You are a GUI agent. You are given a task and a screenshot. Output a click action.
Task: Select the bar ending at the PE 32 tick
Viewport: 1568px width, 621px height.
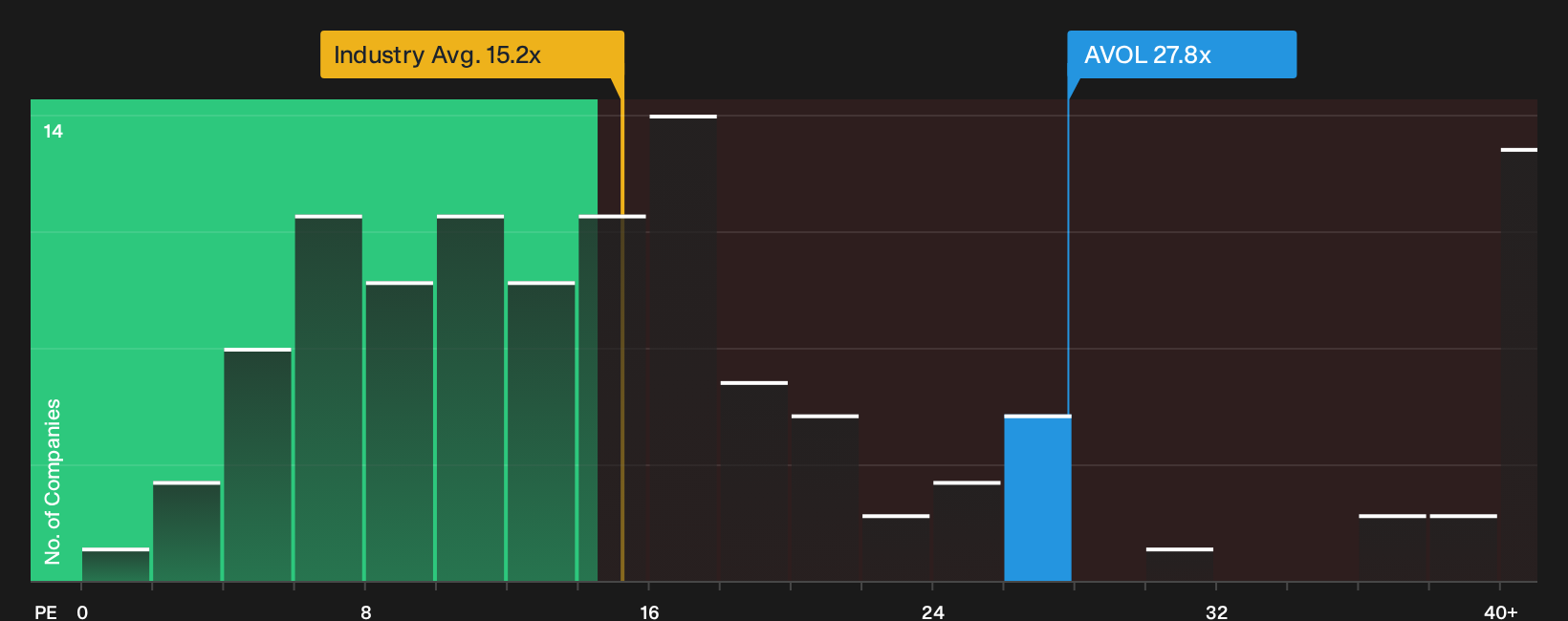tap(1180, 565)
